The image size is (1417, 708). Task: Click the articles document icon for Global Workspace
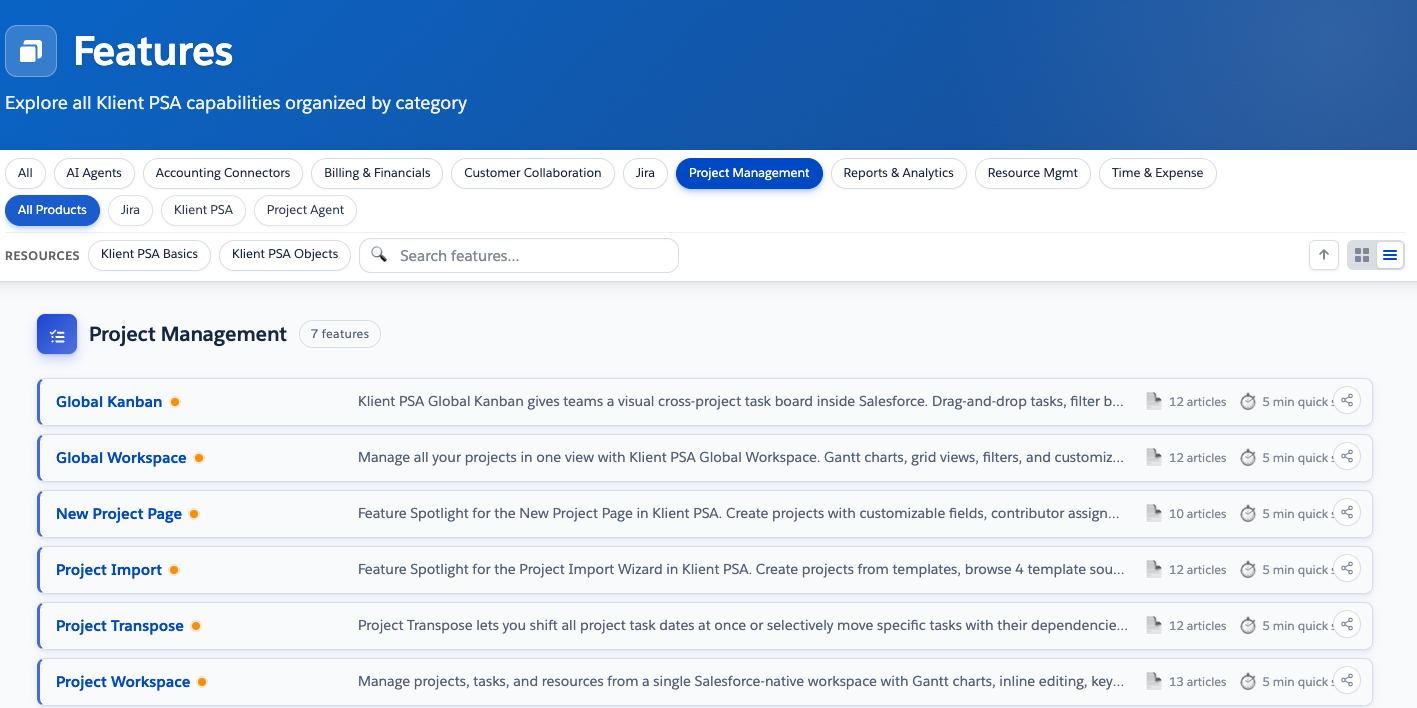click(1154, 457)
